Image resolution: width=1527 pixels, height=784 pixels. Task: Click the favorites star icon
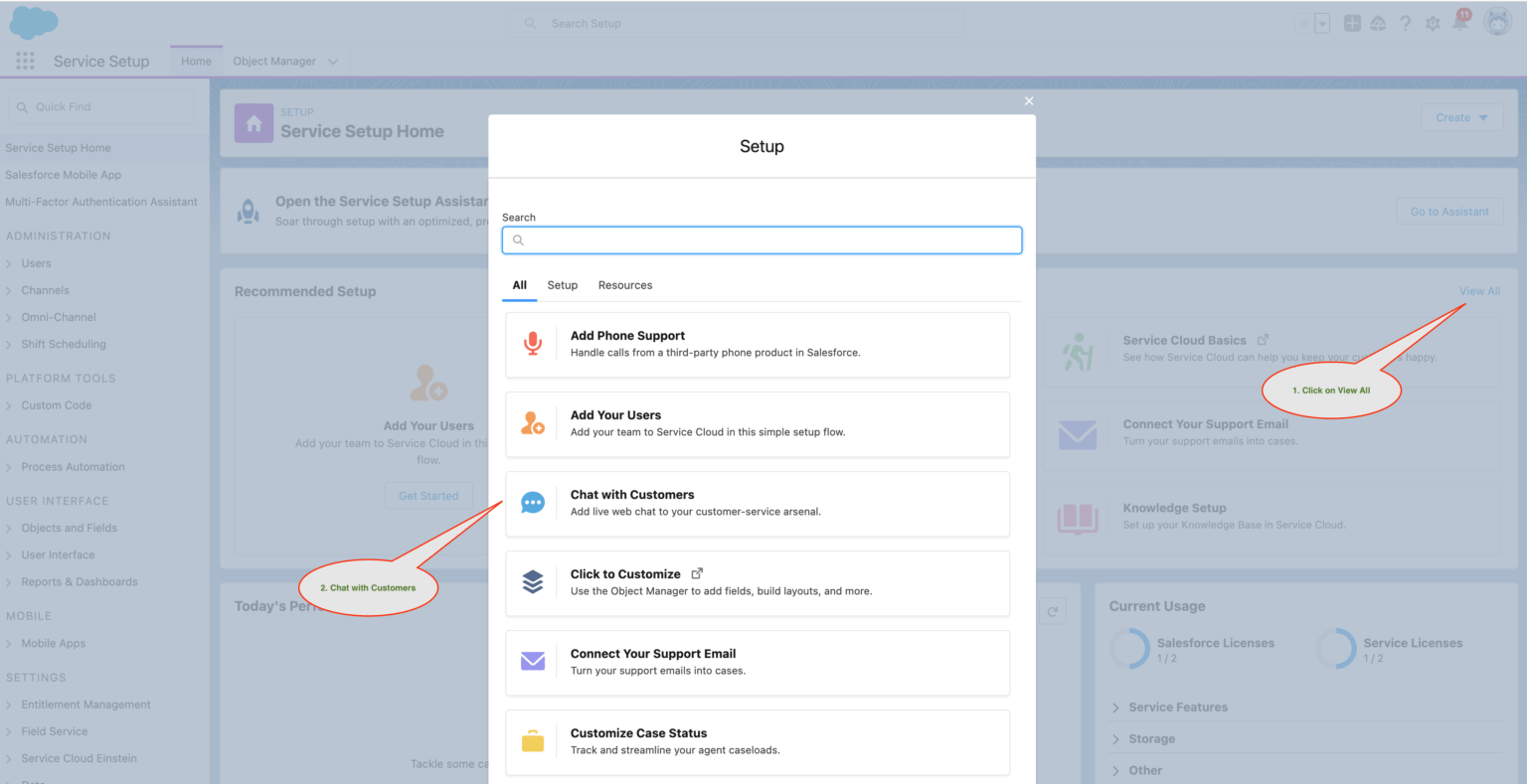1302,23
